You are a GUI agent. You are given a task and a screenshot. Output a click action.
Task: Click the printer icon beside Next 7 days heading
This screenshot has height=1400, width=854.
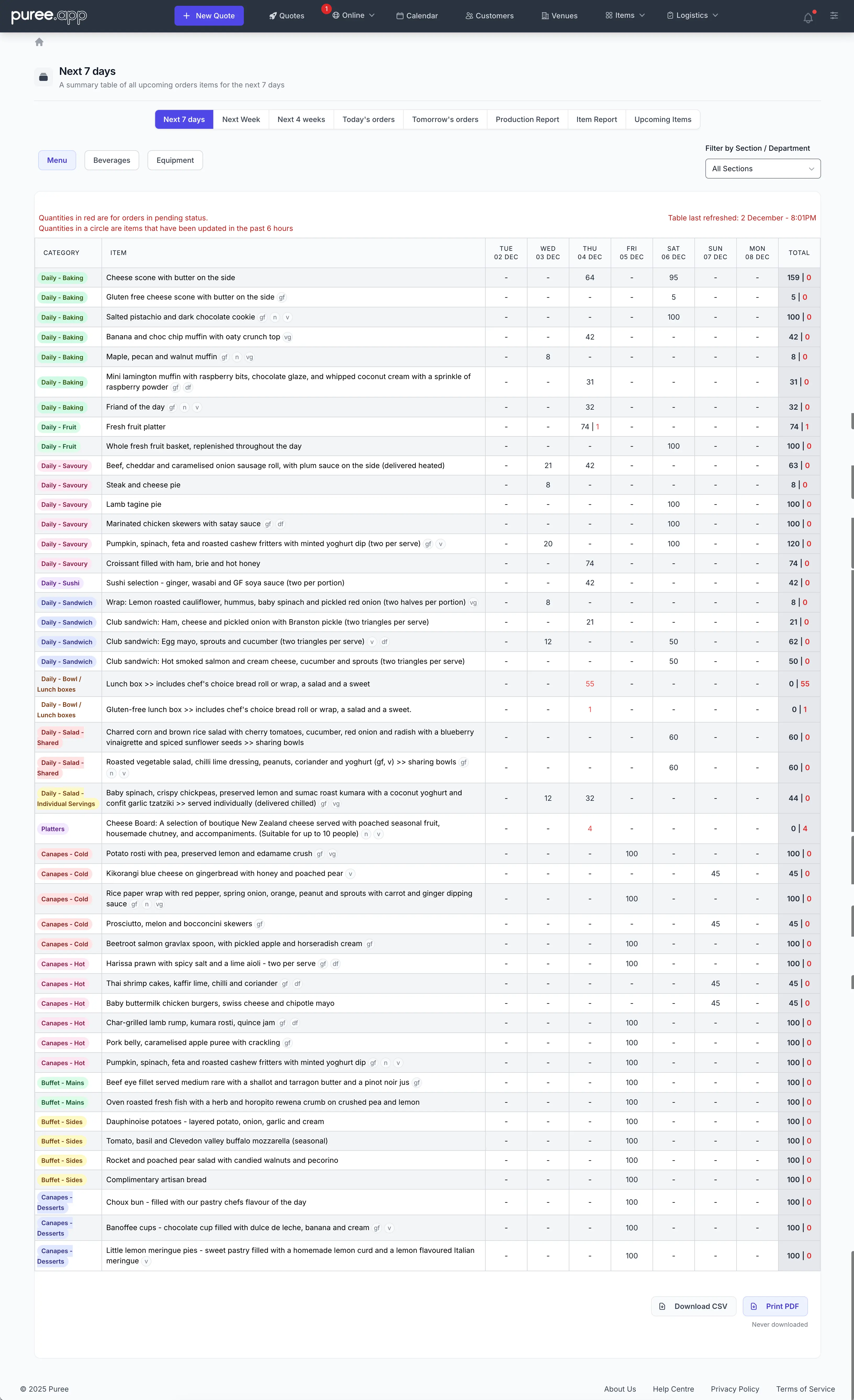tap(43, 76)
